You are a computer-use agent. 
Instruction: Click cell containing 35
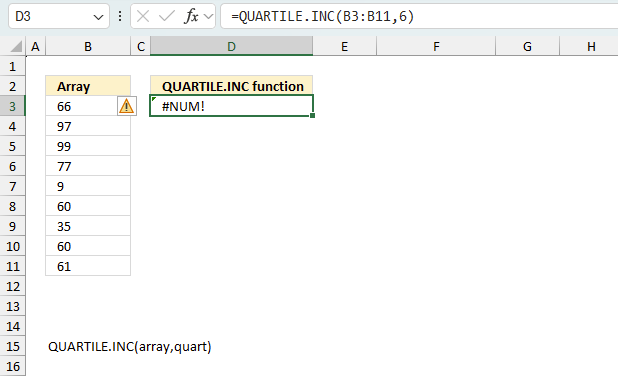[88, 226]
